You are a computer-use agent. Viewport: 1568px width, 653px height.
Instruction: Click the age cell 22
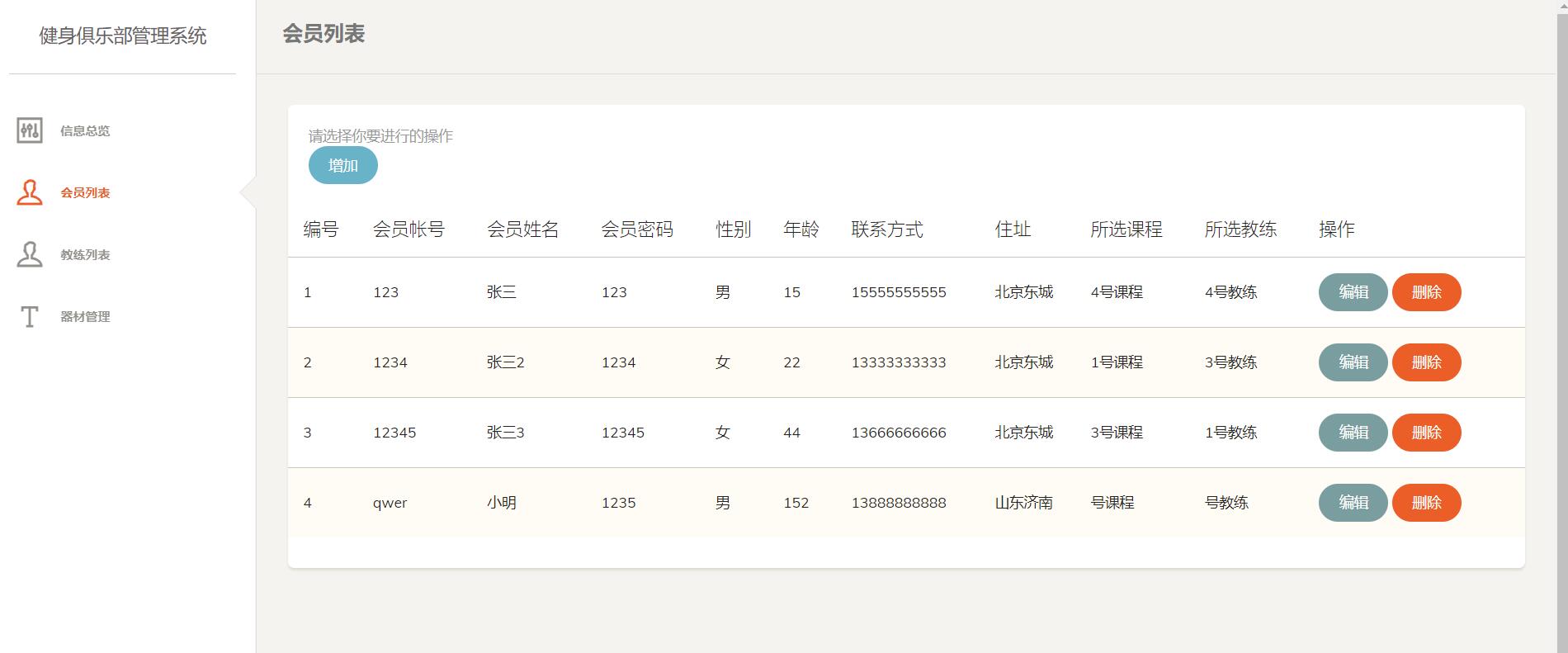tap(792, 362)
